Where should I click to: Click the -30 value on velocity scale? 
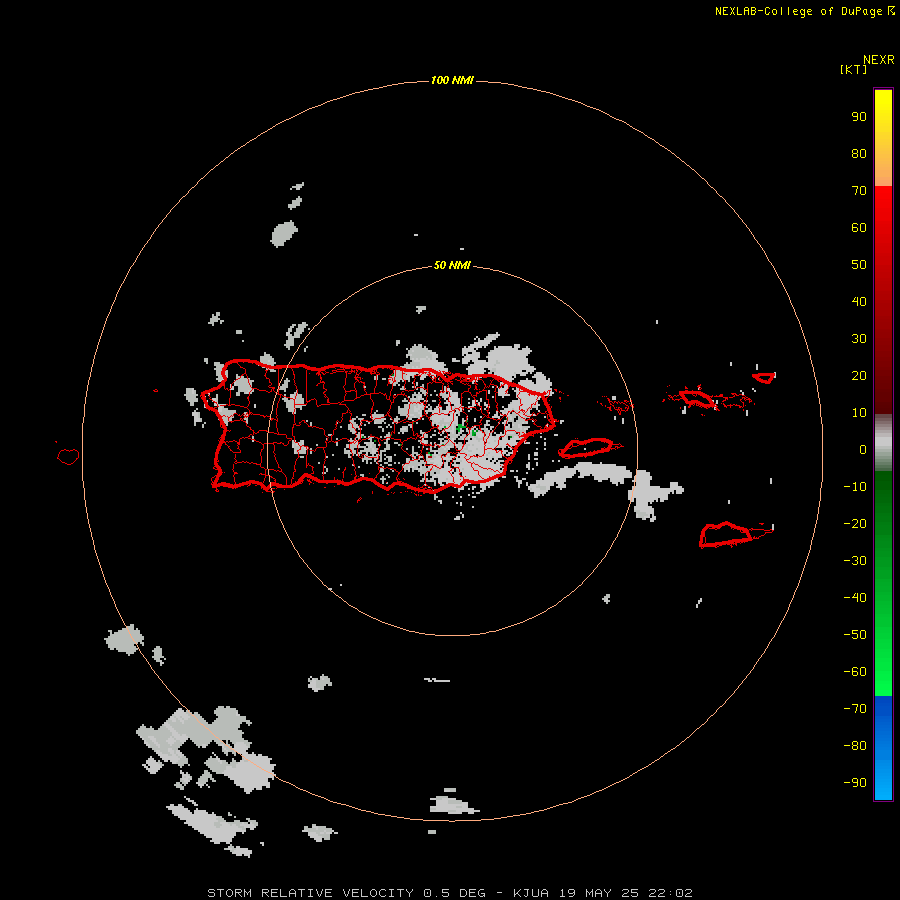[855, 561]
